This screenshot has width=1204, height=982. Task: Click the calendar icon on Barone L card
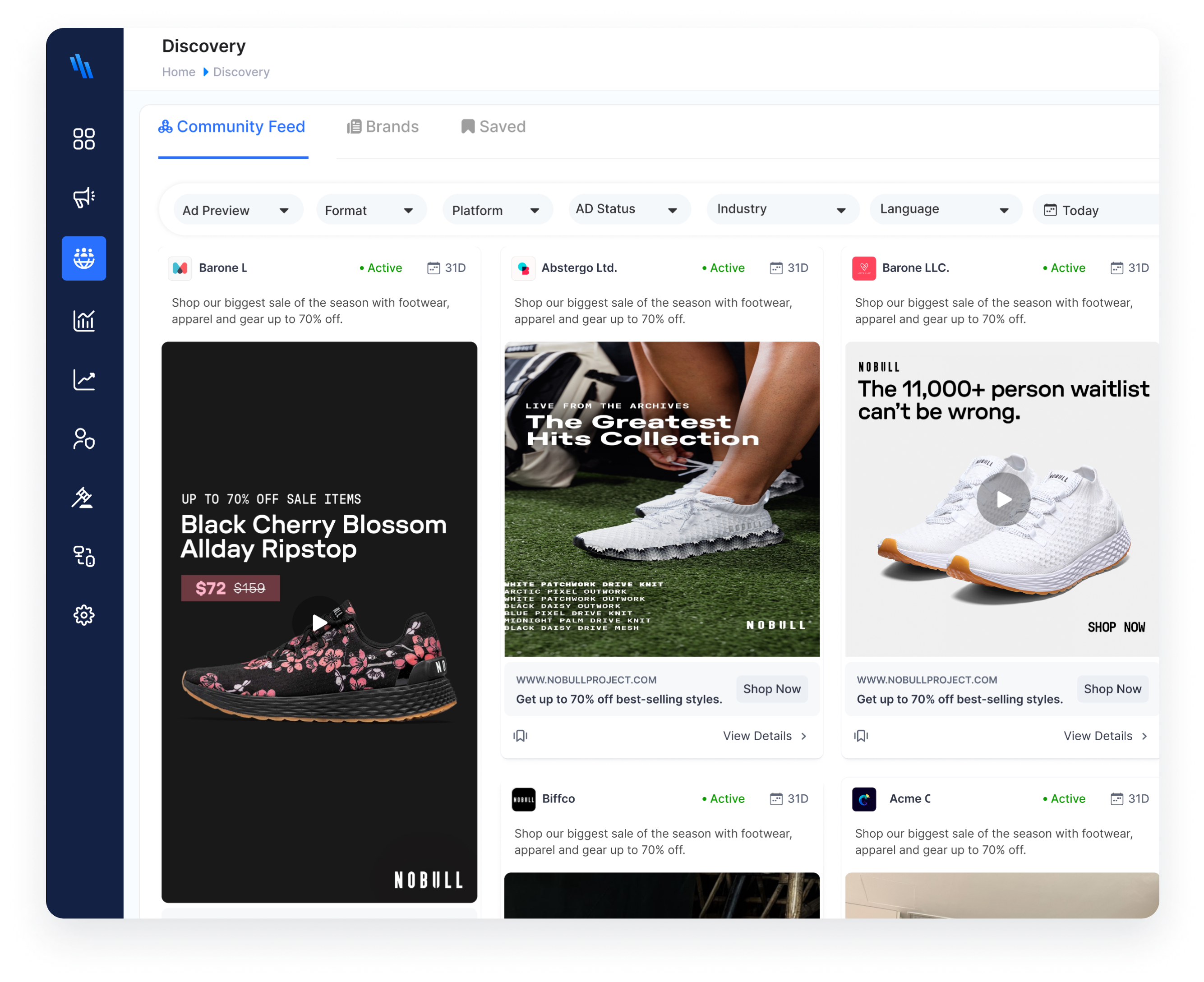click(434, 268)
